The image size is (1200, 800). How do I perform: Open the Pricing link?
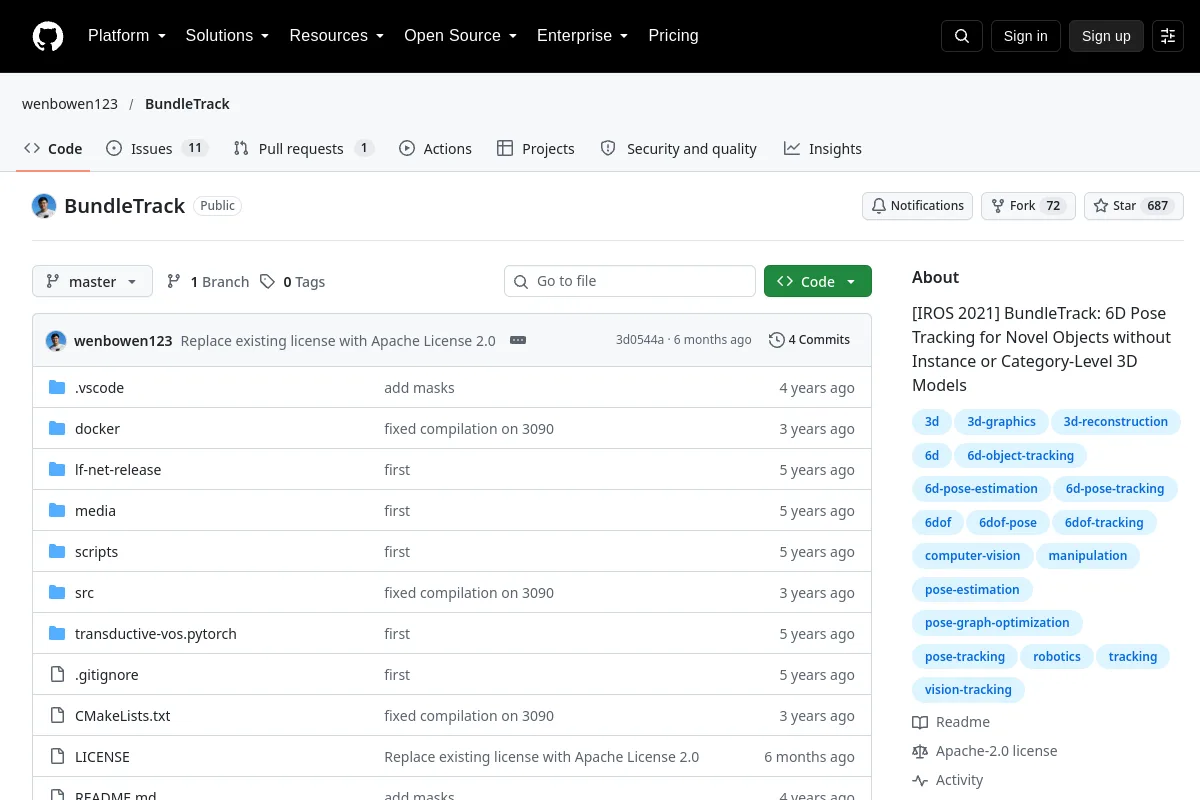tap(673, 36)
